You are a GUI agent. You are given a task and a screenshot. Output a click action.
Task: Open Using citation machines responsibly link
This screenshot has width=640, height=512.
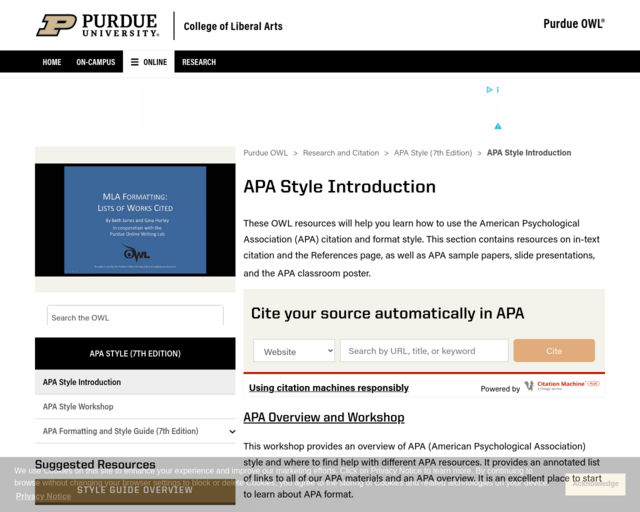pos(329,388)
